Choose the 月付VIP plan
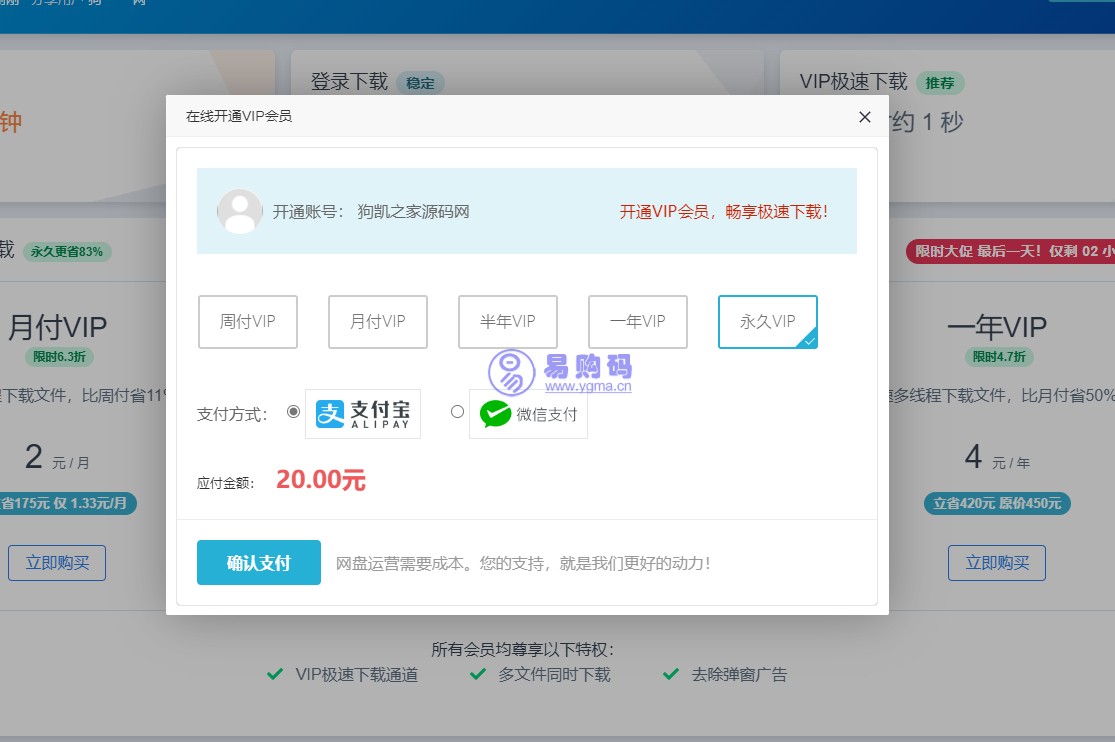Viewport: 1115px width, 742px height. tap(377, 321)
